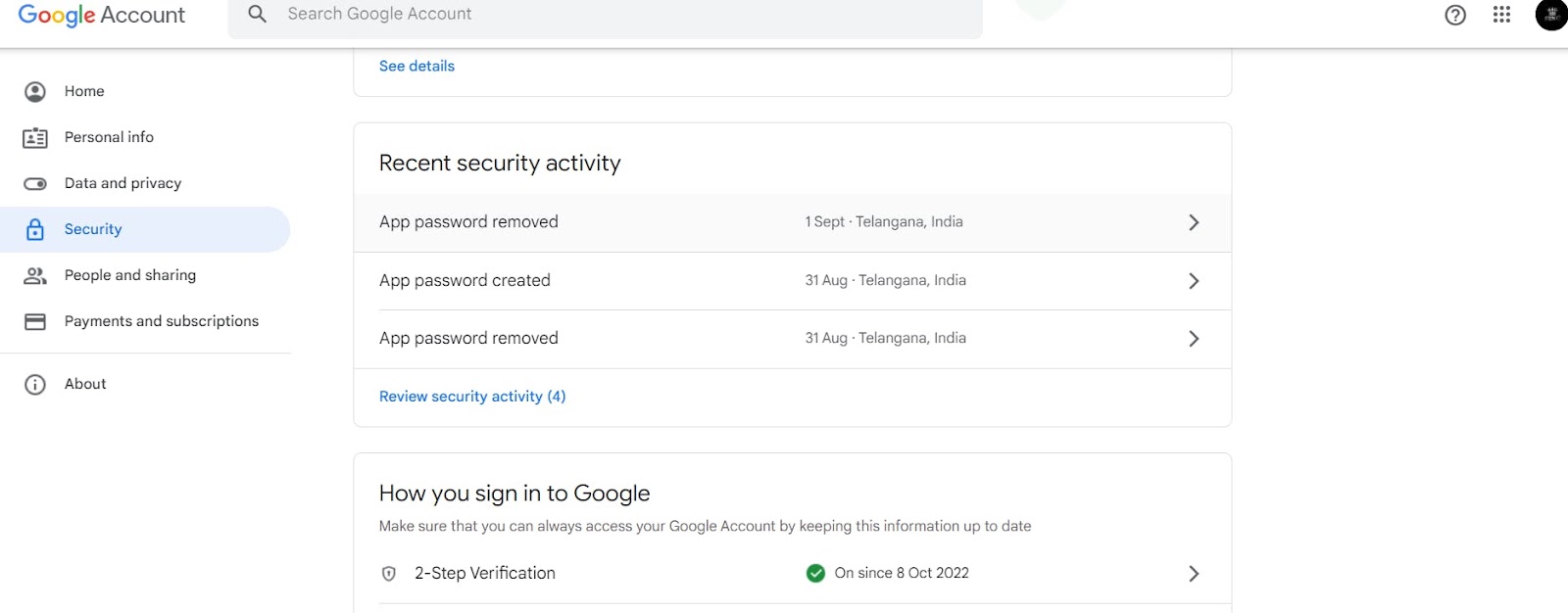
Task: Click the Payments card icon
Action: 35,322
